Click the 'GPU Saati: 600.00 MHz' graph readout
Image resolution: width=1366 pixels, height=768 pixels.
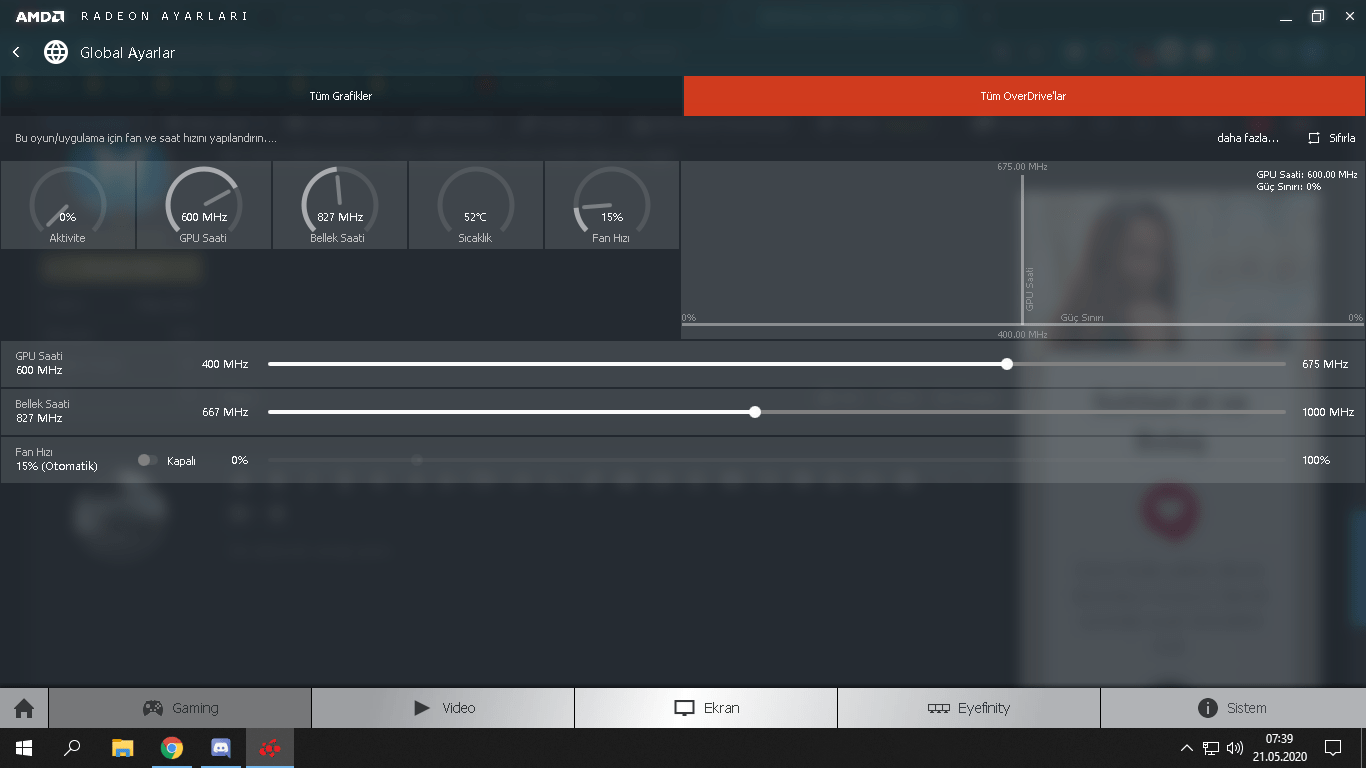click(x=1307, y=174)
